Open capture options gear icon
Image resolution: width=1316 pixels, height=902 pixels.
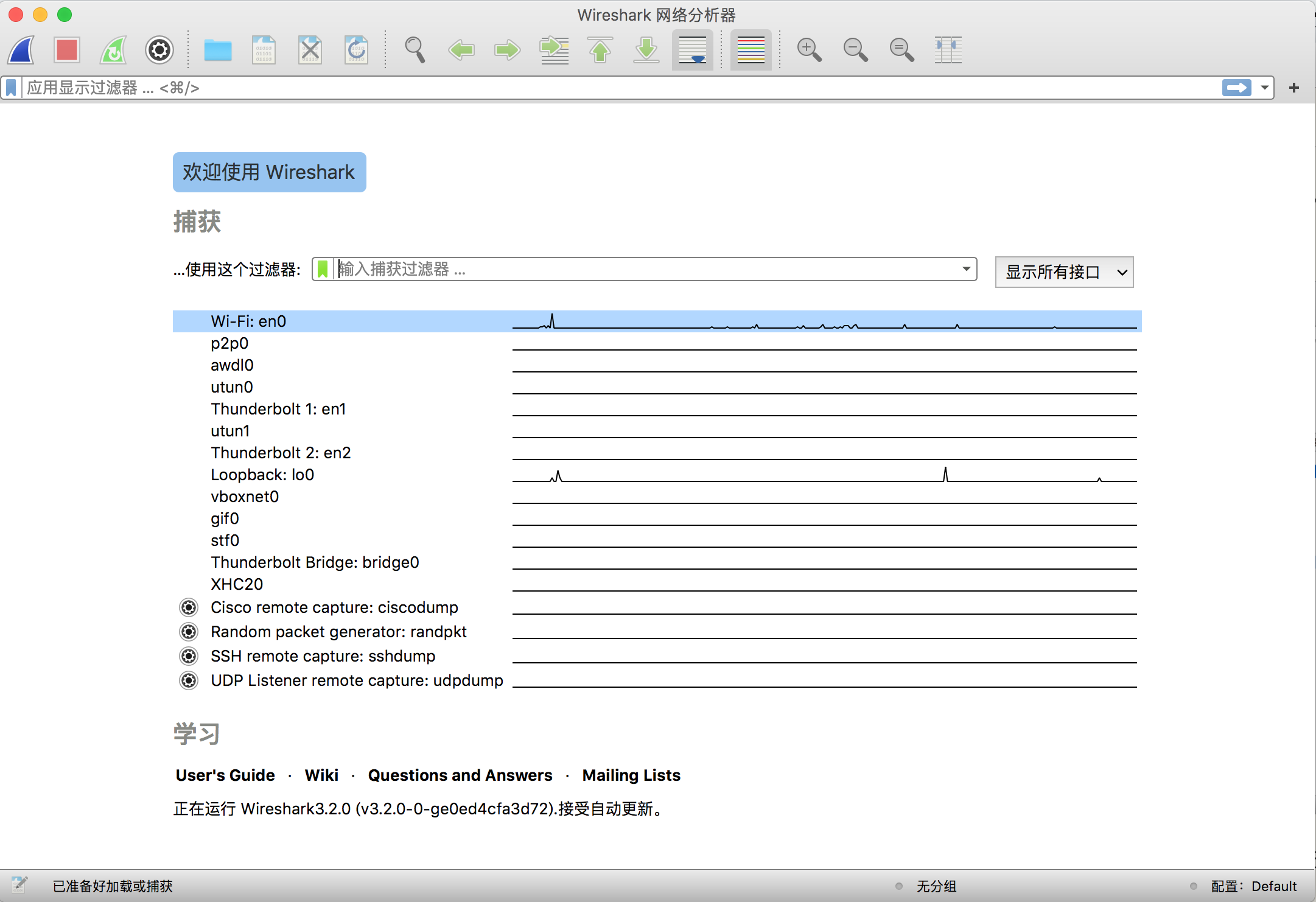pos(159,50)
